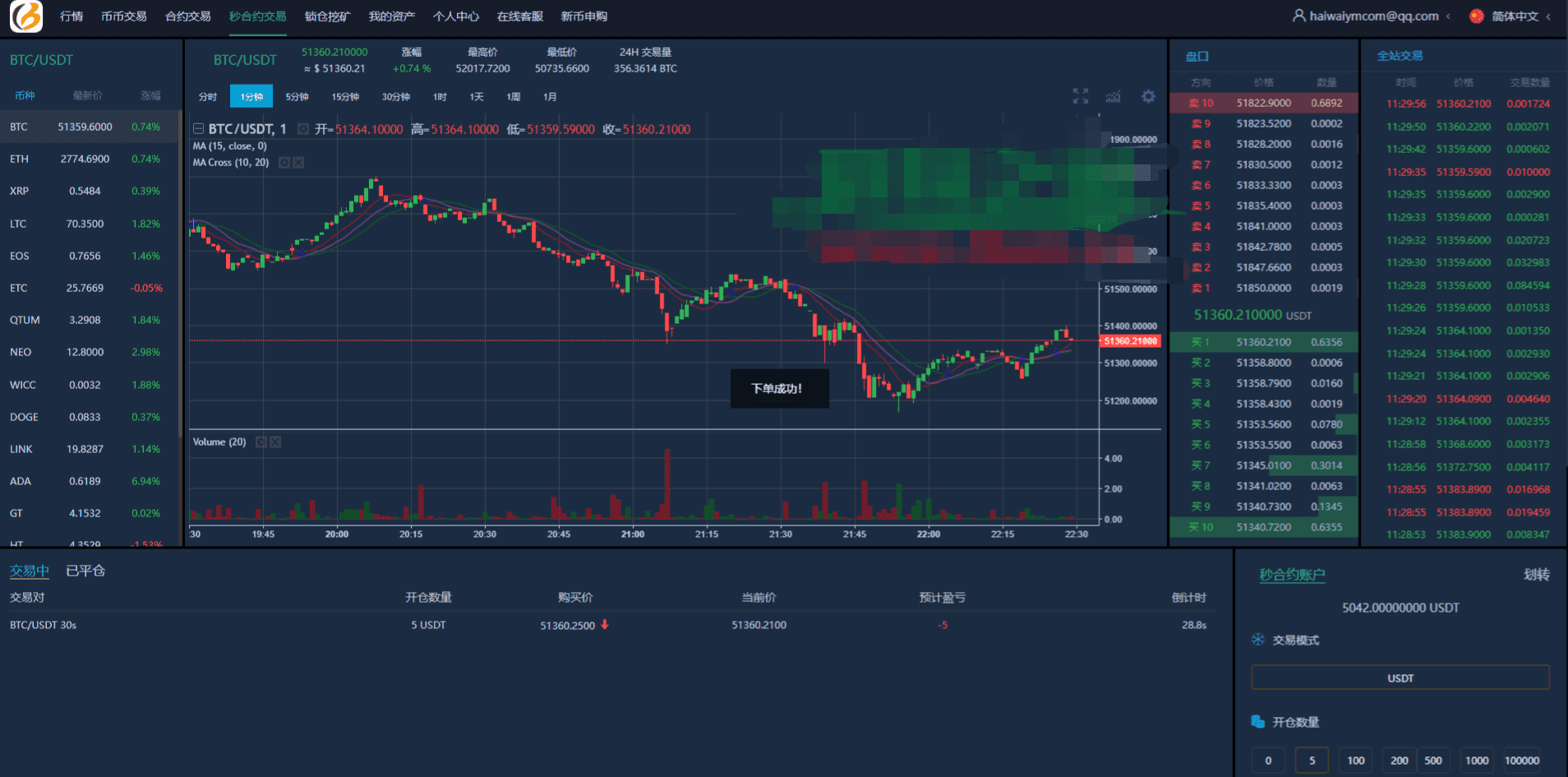Click the exchange logo icon
Screen dimensions: 1568x777
click(x=26, y=16)
